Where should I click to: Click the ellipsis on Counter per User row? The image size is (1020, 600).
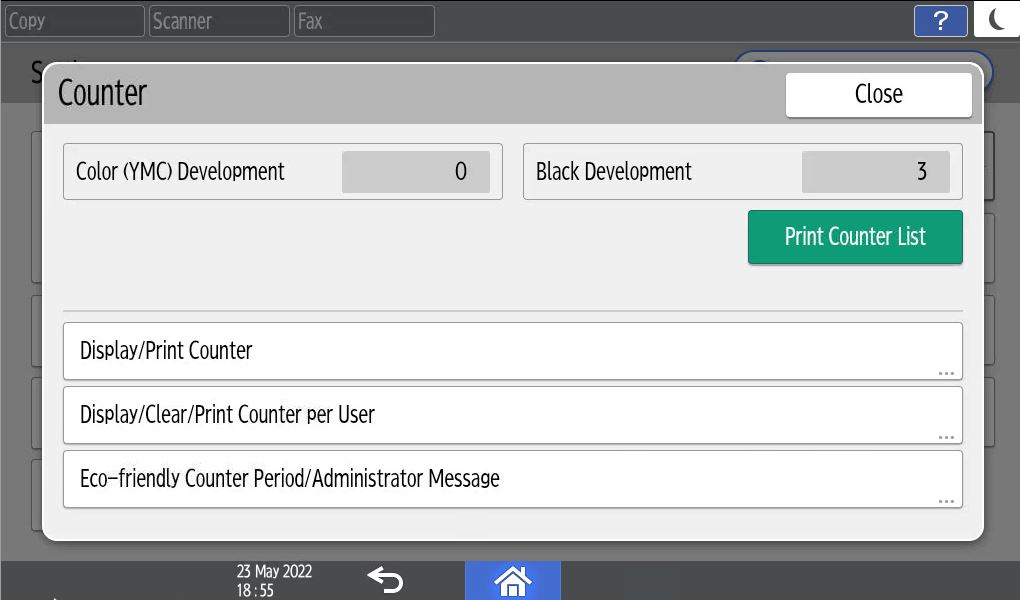click(x=945, y=437)
